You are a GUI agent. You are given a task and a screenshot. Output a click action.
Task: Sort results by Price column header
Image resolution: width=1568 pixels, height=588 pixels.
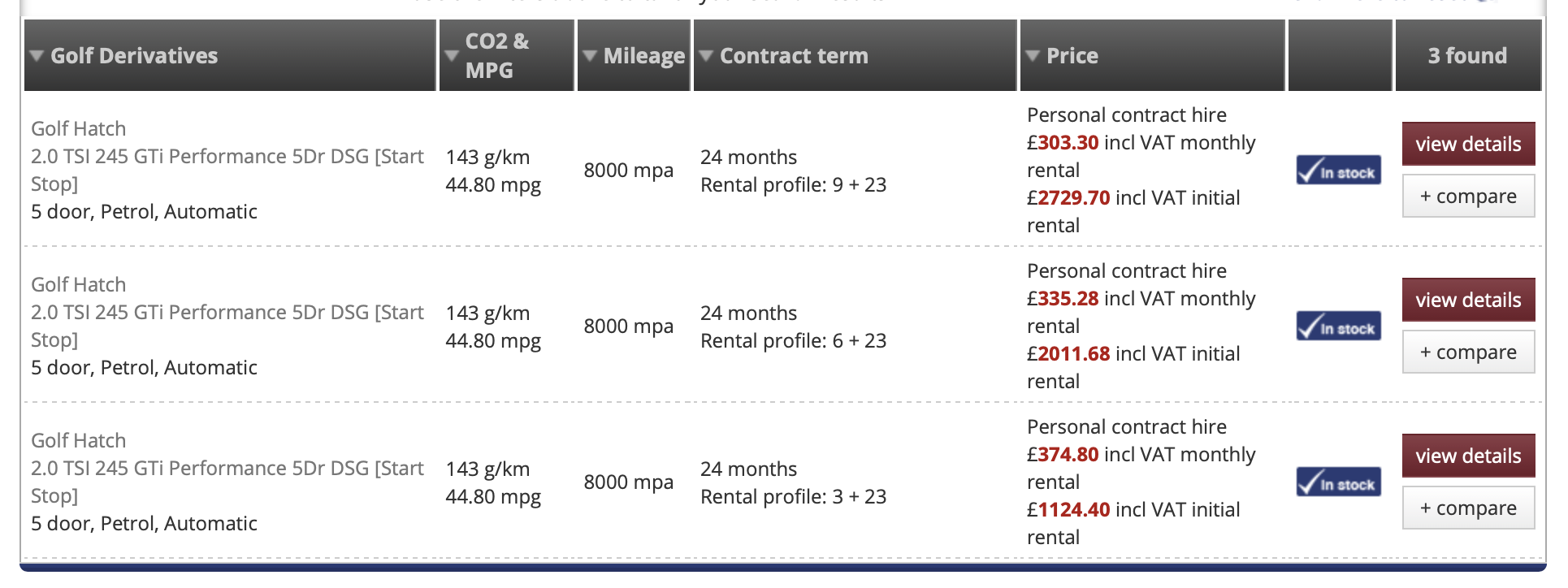(1072, 56)
